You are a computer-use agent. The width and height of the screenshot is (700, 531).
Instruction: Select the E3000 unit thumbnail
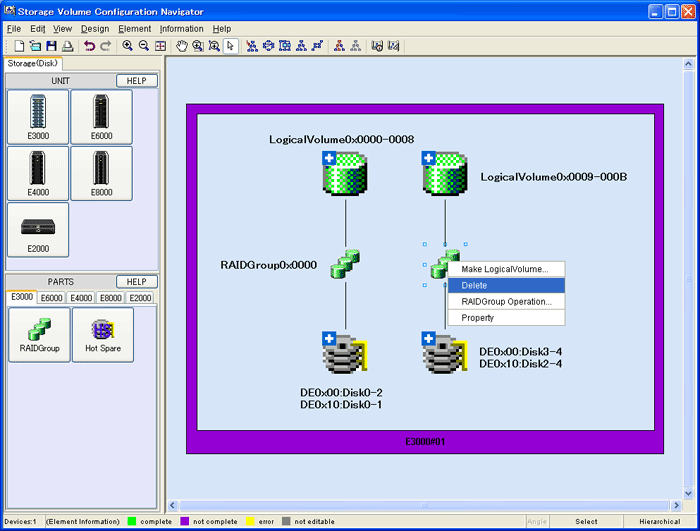pos(38,117)
